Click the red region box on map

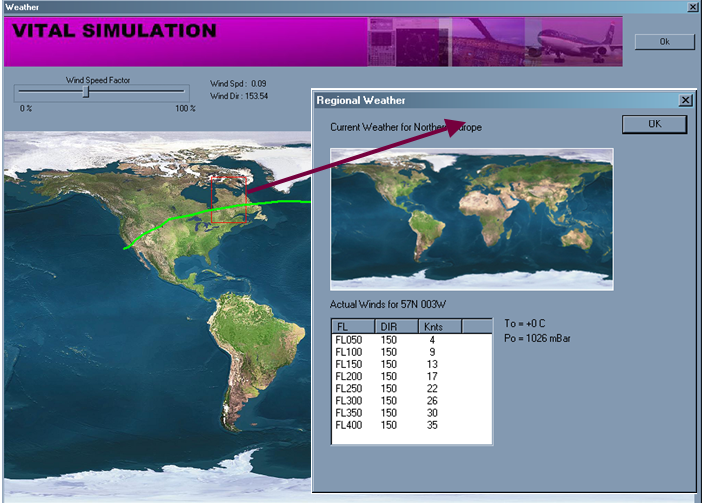tap(229, 199)
